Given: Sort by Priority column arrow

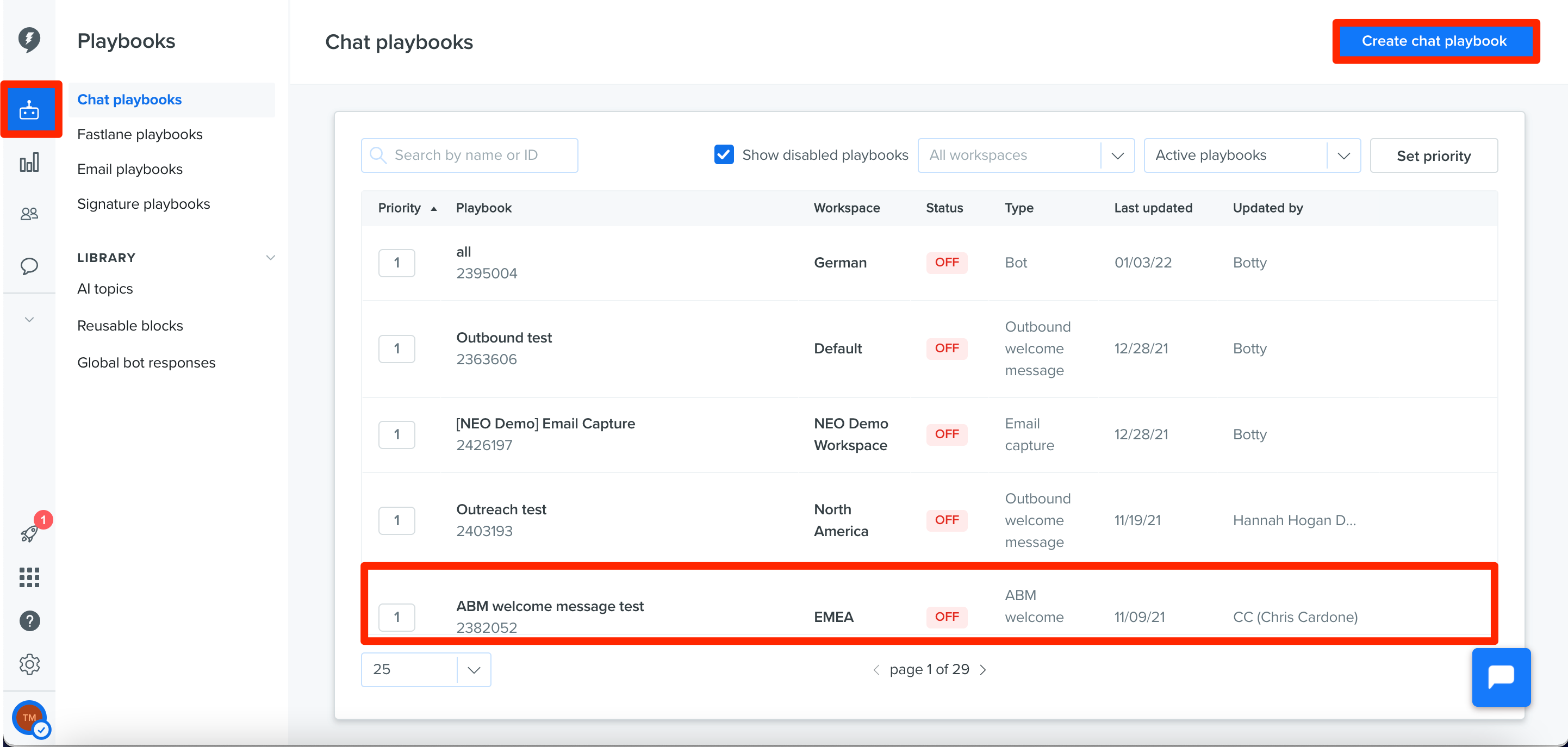Looking at the screenshot, I should [x=434, y=209].
